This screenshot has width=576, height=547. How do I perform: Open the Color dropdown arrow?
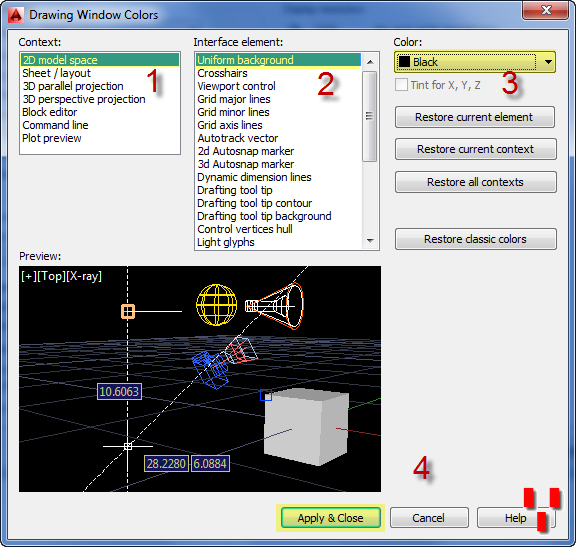click(548, 62)
